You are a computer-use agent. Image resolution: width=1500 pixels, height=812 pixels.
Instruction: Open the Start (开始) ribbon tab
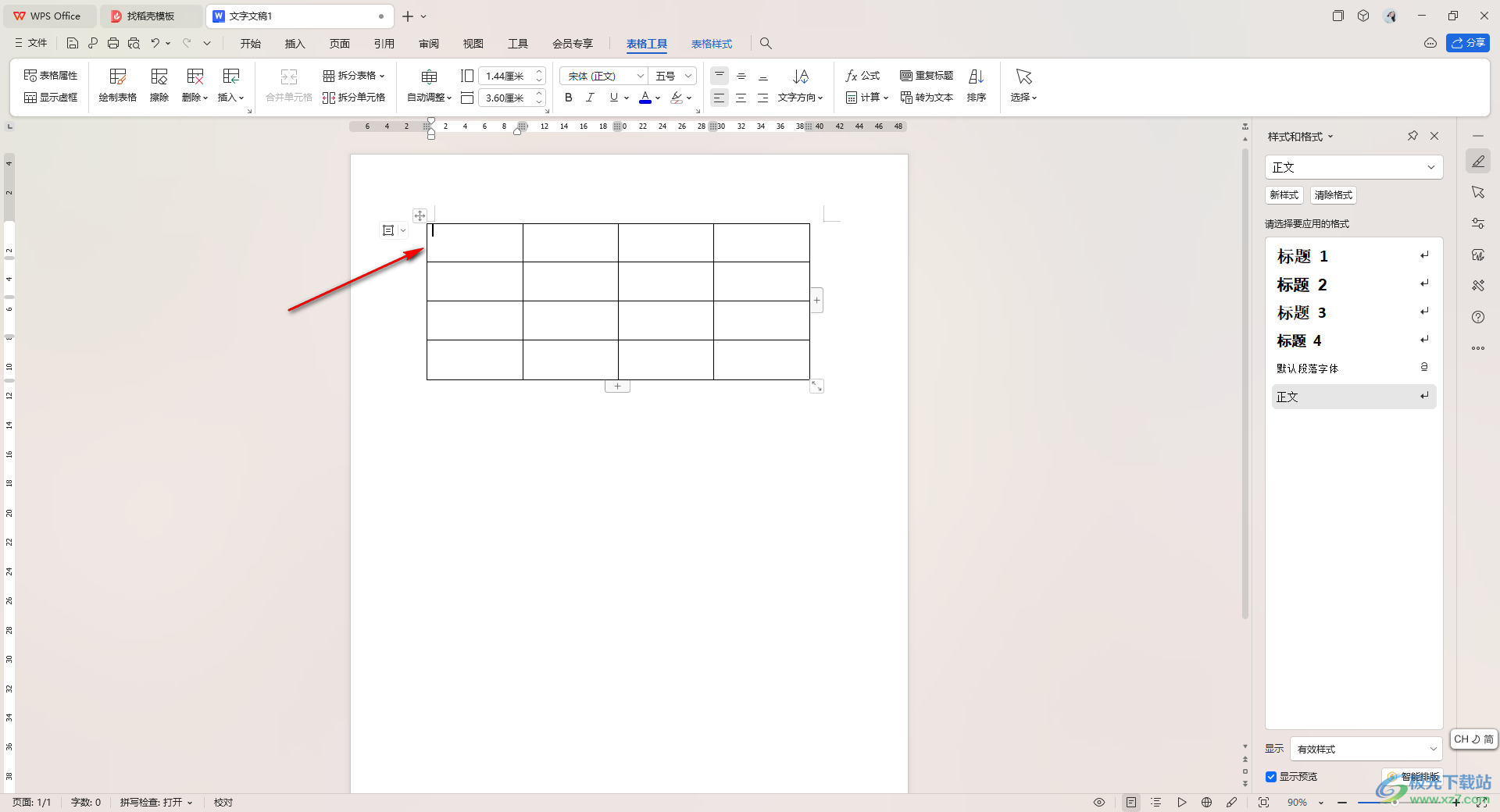251,44
